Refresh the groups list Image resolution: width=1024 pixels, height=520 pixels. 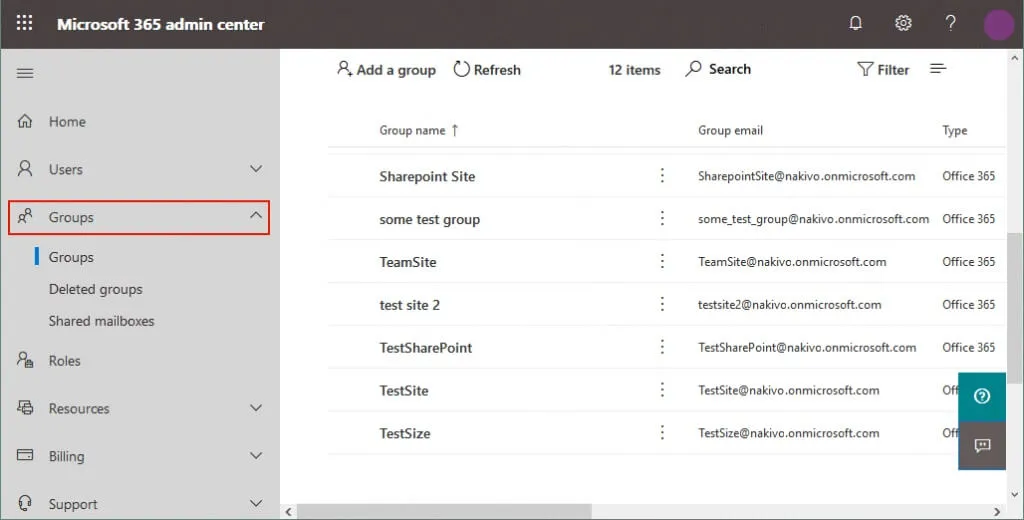tap(487, 70)
